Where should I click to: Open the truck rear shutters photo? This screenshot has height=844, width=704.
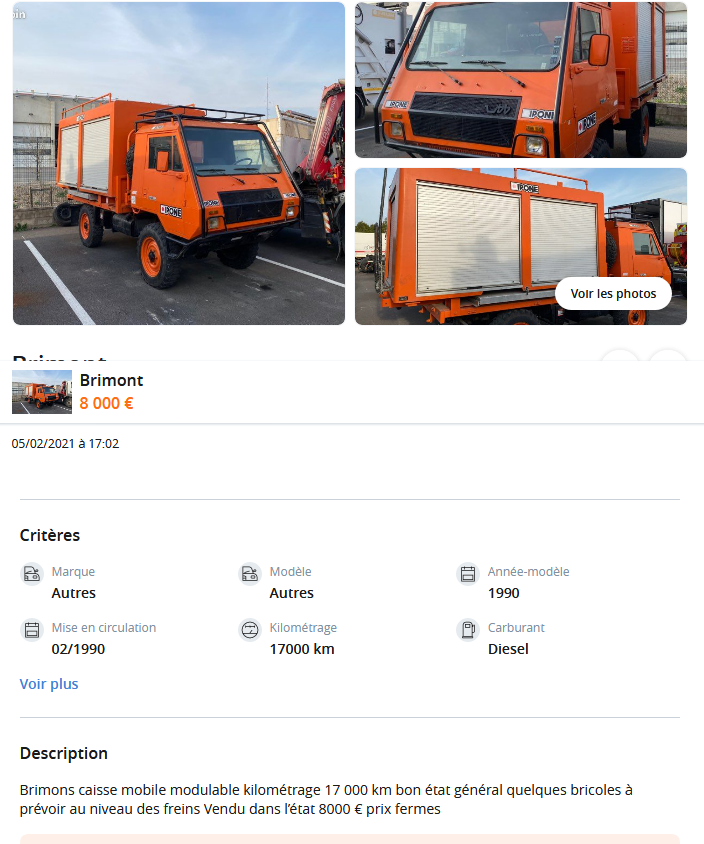(520, 247)
